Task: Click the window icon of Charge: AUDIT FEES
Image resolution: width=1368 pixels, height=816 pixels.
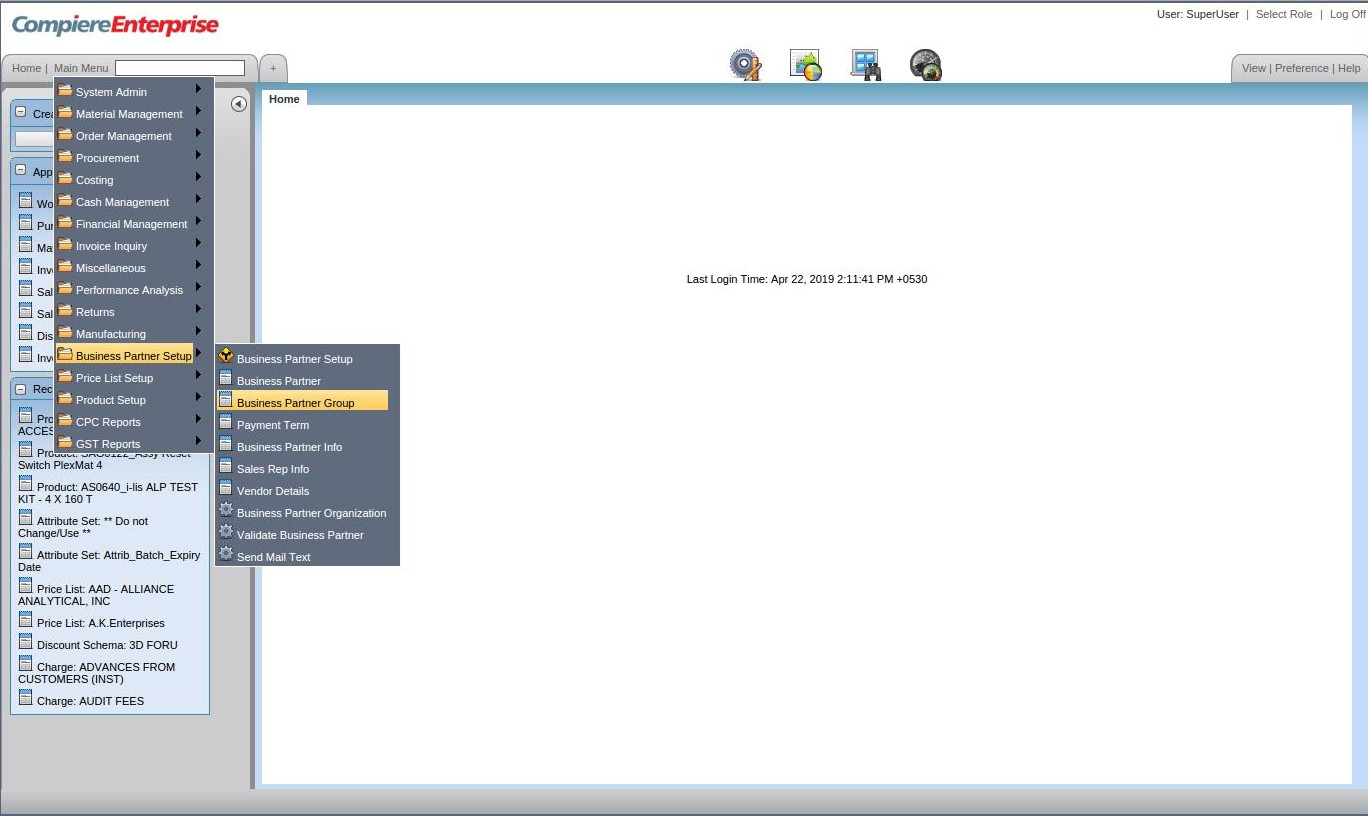Action: coord(26,698)
